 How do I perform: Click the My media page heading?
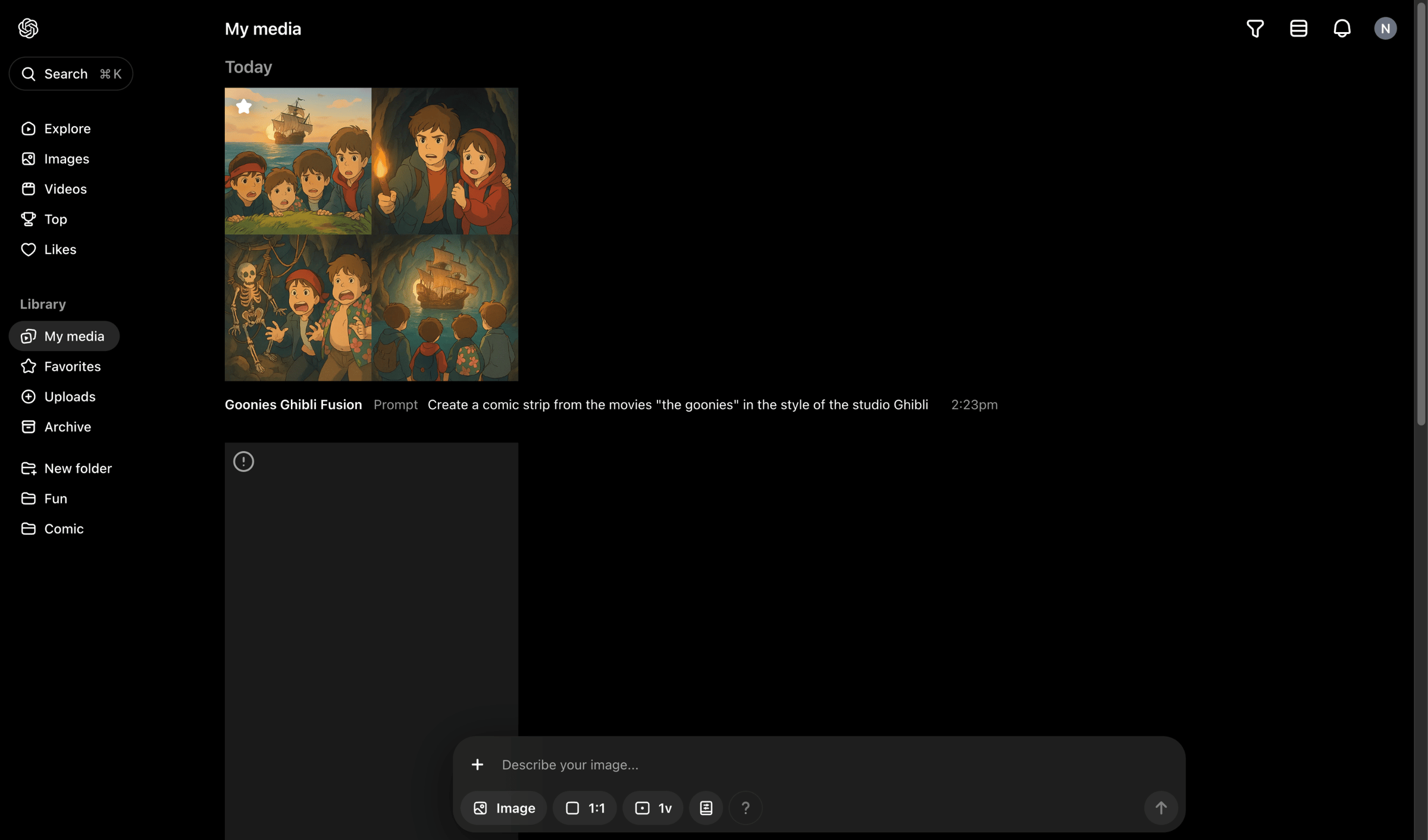tap(263, 29)
